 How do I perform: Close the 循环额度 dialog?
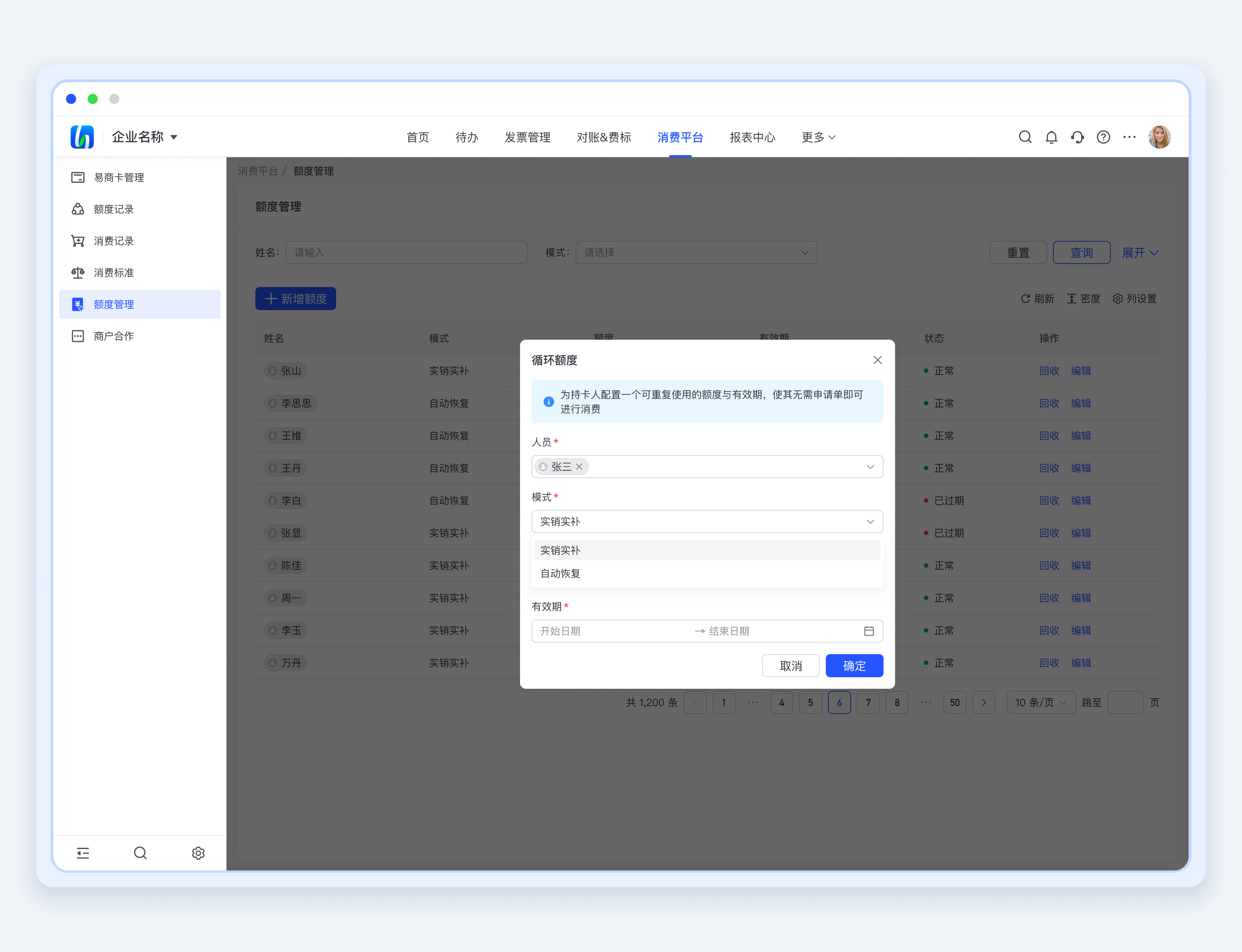(877, 360)
